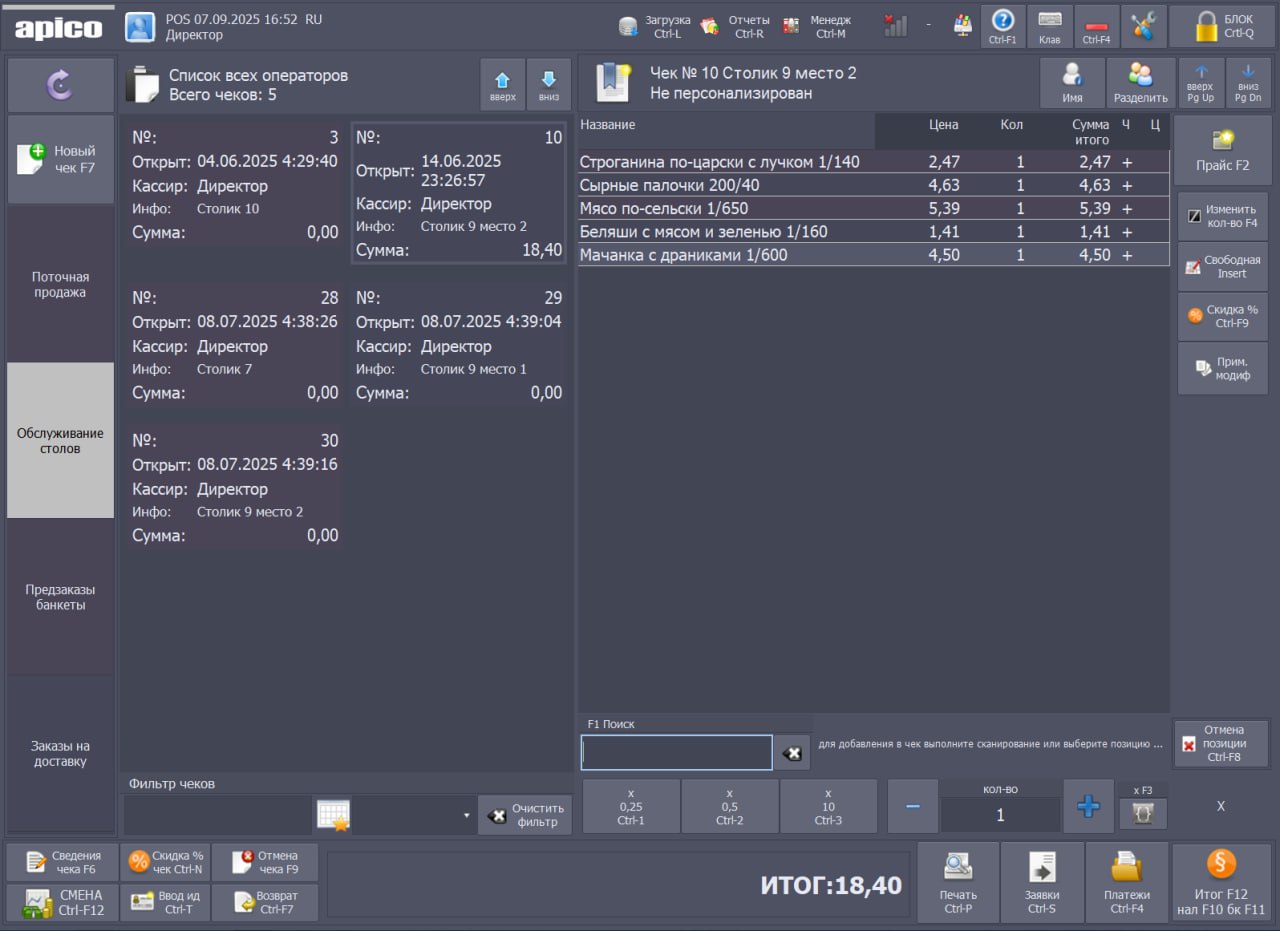
Task: Open the calendar date picker in filter area
Action: click(333, 814)
